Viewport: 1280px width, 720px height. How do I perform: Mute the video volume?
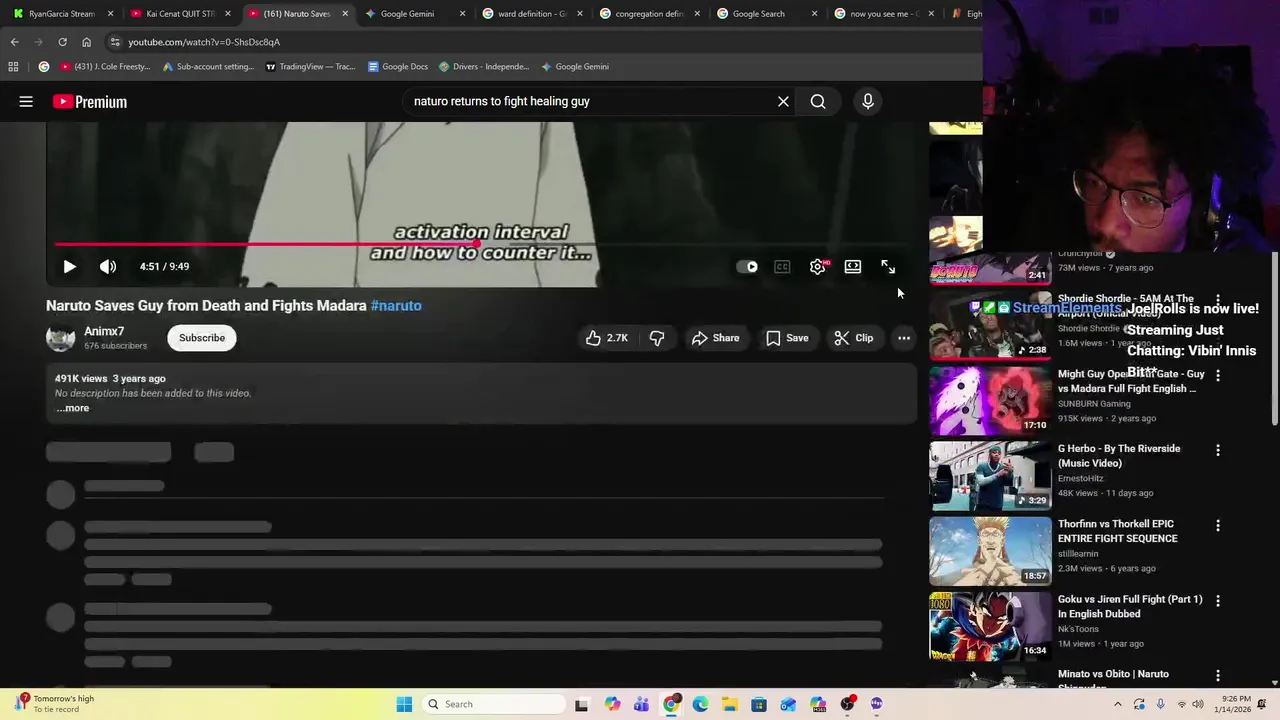(108, 267)
